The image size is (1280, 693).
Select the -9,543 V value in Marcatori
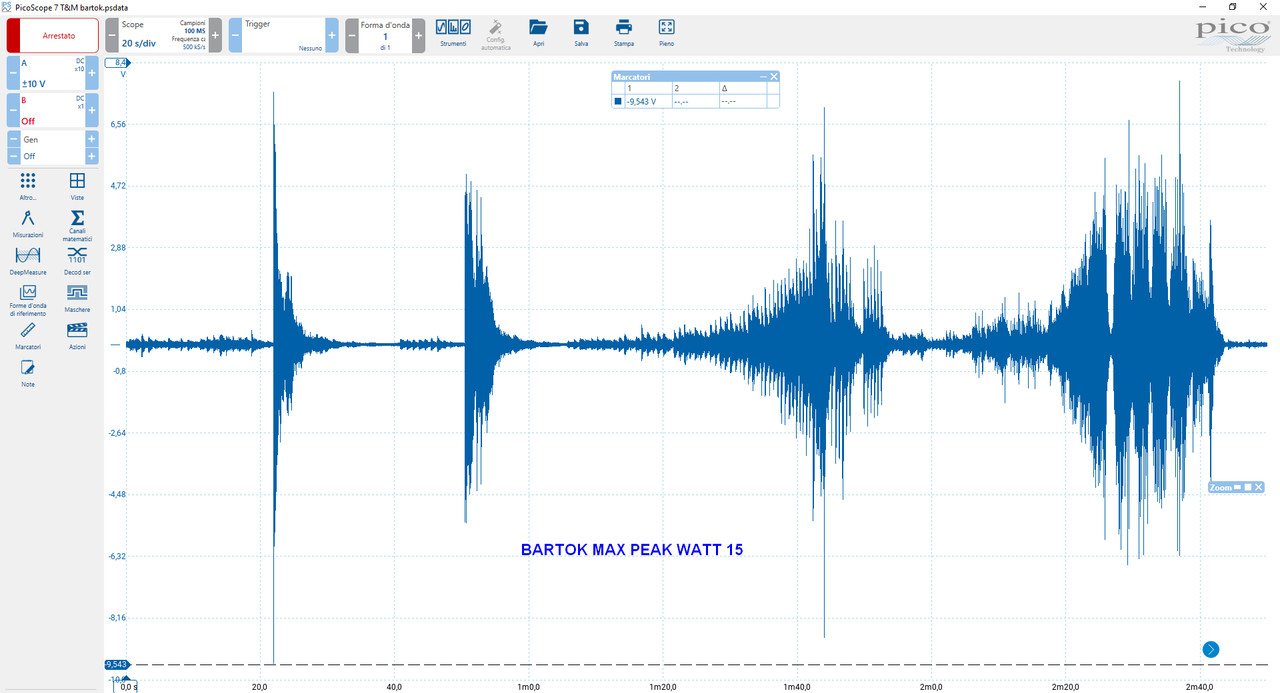(641, 101)
